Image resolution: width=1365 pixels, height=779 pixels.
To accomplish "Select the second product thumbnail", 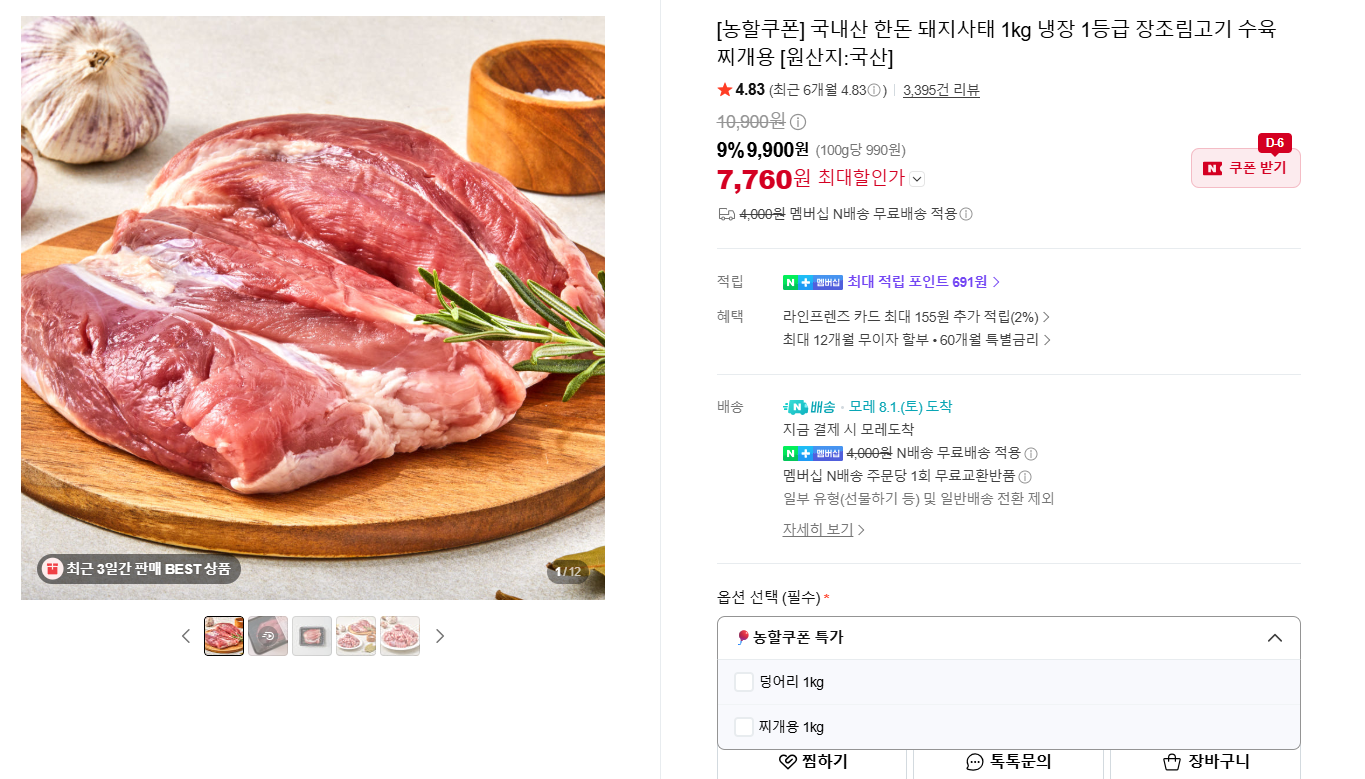I will (268, 636).
